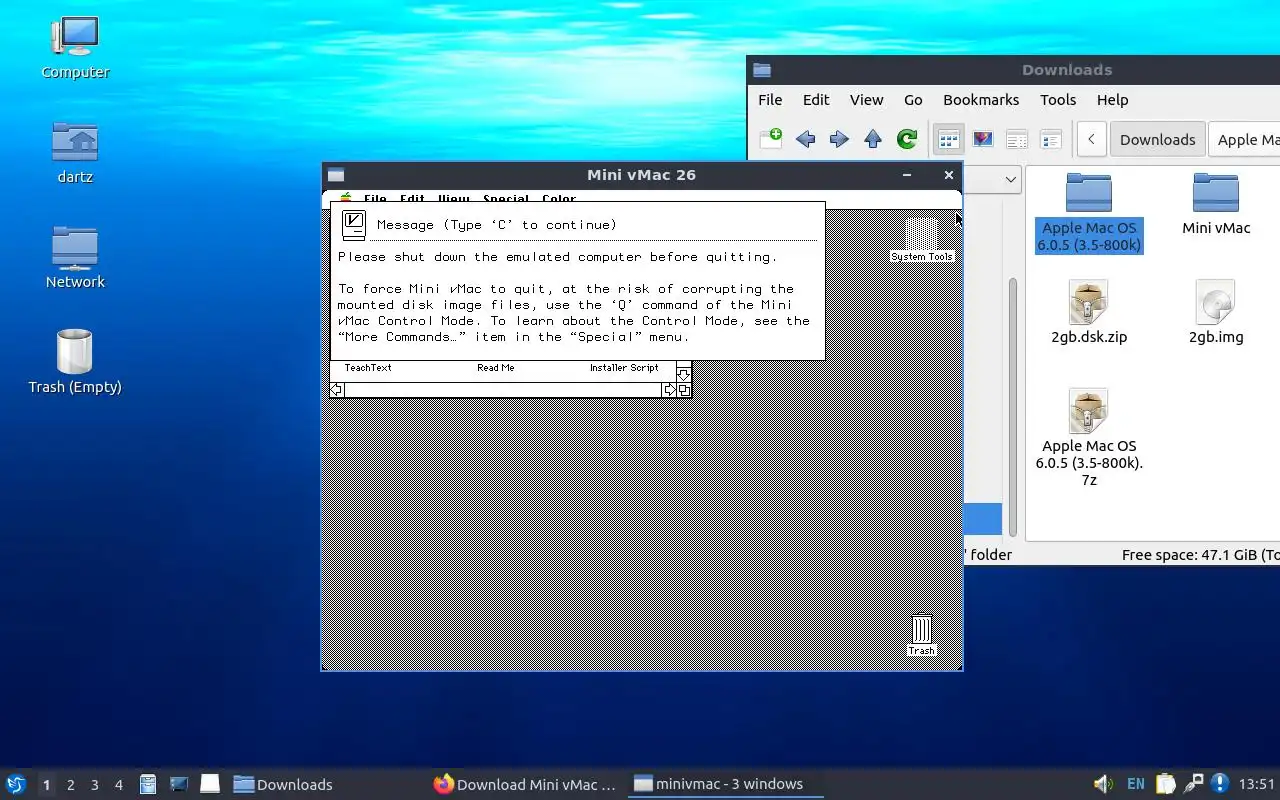Image resolution: width=1280 pixels, height=800 pixels.
Task: Select the Mini vMac folder
Action: click(x=1216, y=204)
